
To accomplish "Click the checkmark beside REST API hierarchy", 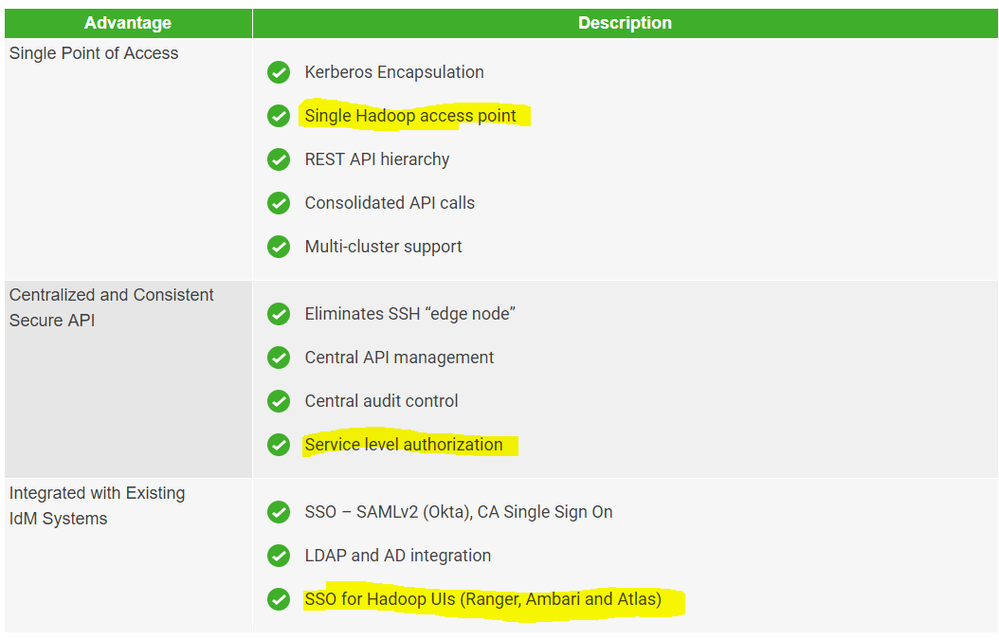I will [279, 159].
